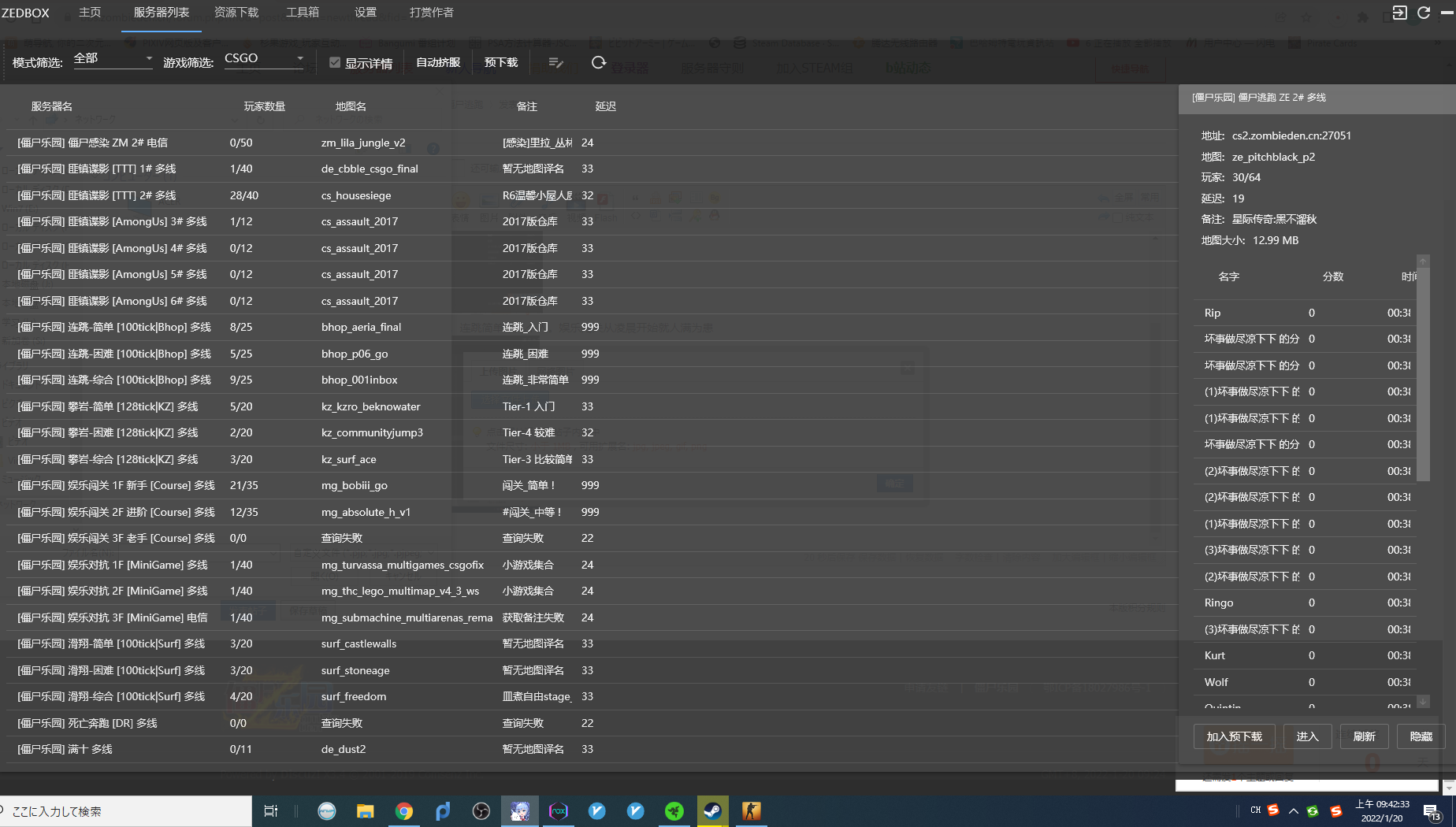
Task: Click the 自动挤服 button
Action: (438, 62)
